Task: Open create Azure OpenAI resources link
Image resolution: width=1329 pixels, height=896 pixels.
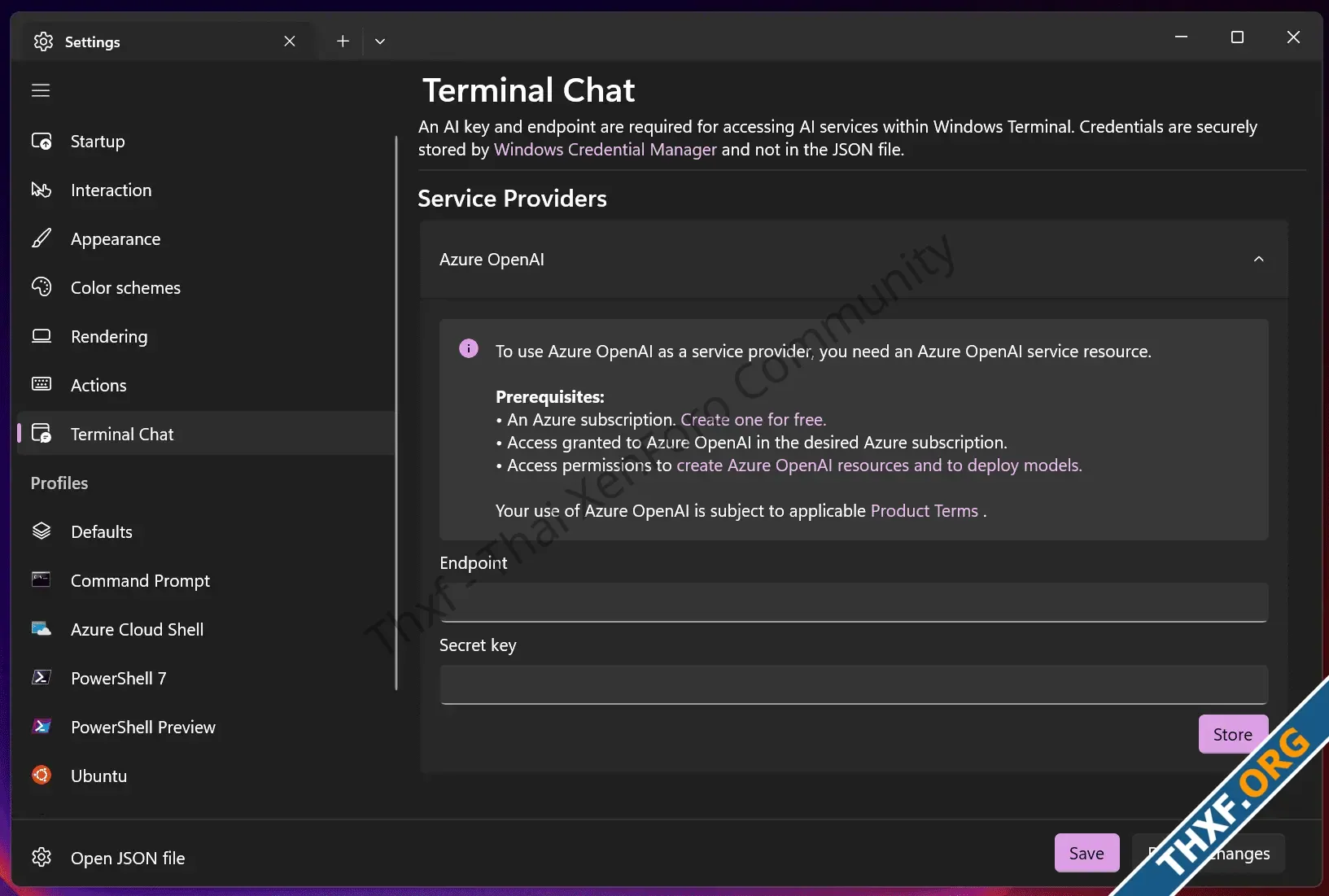Action: pyautogui.click(x=879, y=465)
